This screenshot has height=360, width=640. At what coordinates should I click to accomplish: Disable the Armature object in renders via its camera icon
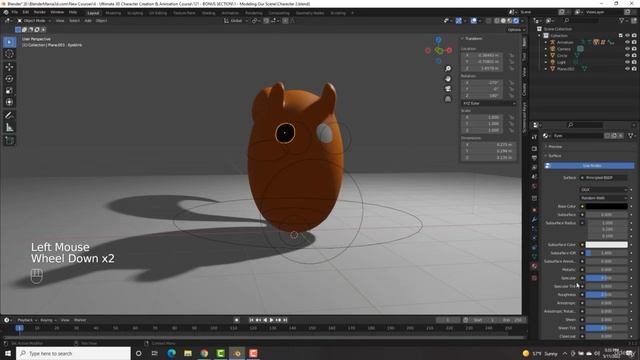[634, 42]
